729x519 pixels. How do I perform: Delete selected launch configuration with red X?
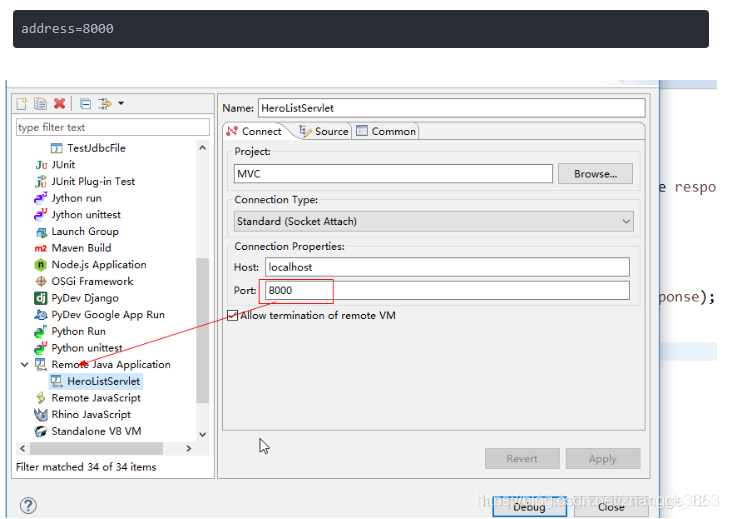click(x=60, y=103)
